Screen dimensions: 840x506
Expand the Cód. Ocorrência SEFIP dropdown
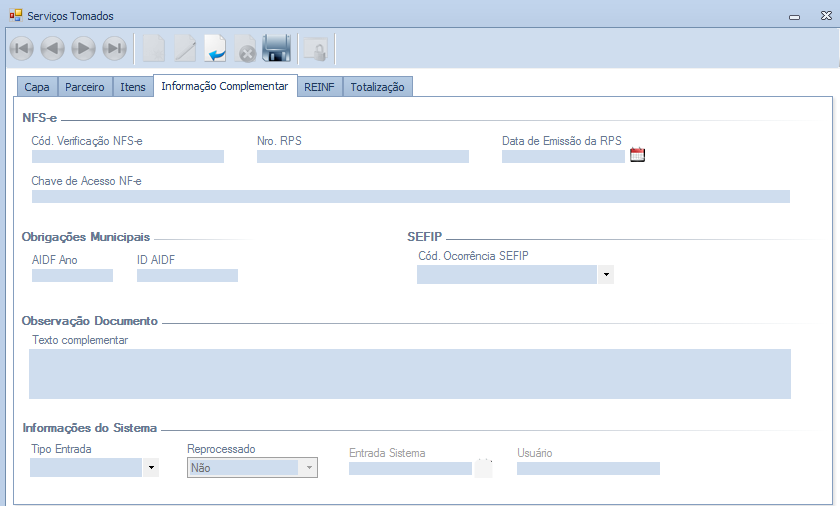605,274
